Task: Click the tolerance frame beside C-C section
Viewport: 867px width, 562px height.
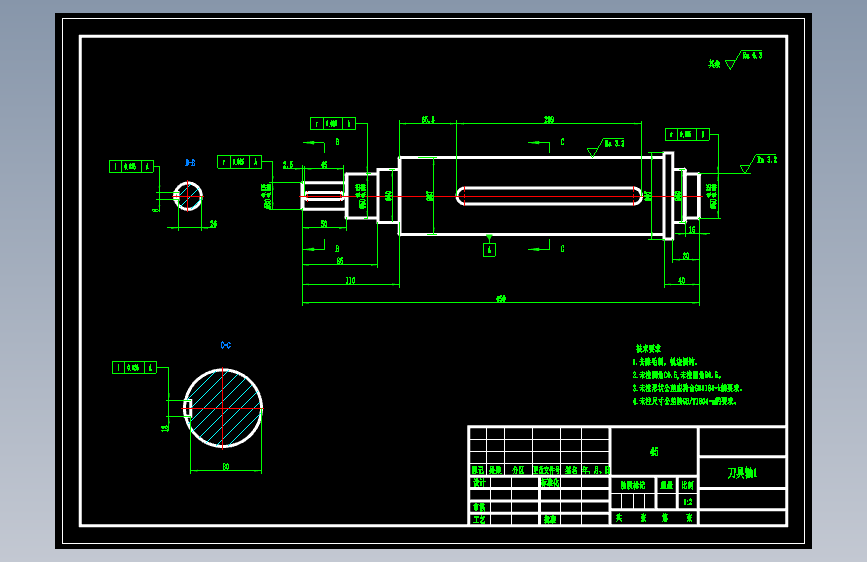Action: pos(134,367)
